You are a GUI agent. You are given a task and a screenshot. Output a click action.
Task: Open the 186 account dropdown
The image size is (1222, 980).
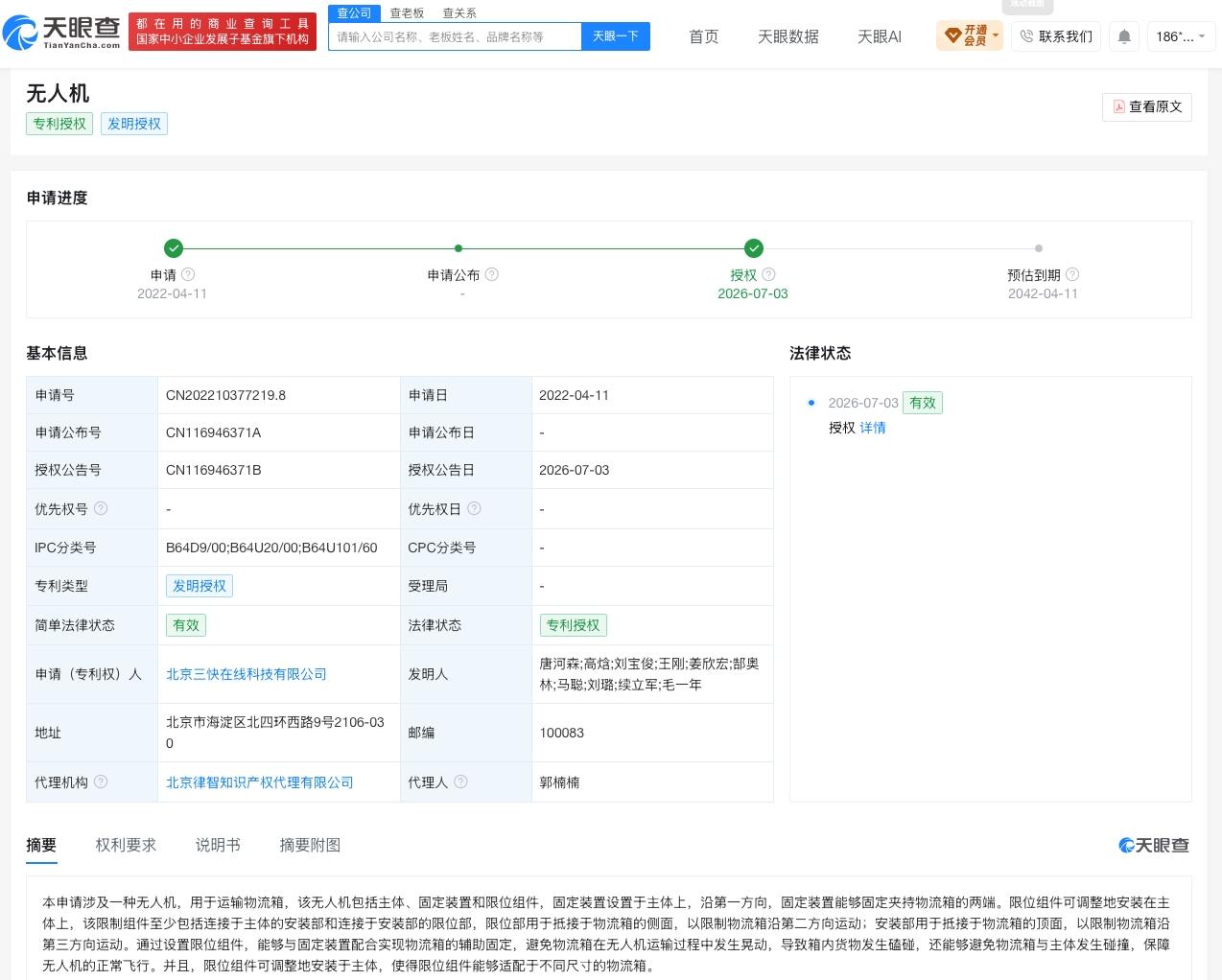[x=1180, y=36]
